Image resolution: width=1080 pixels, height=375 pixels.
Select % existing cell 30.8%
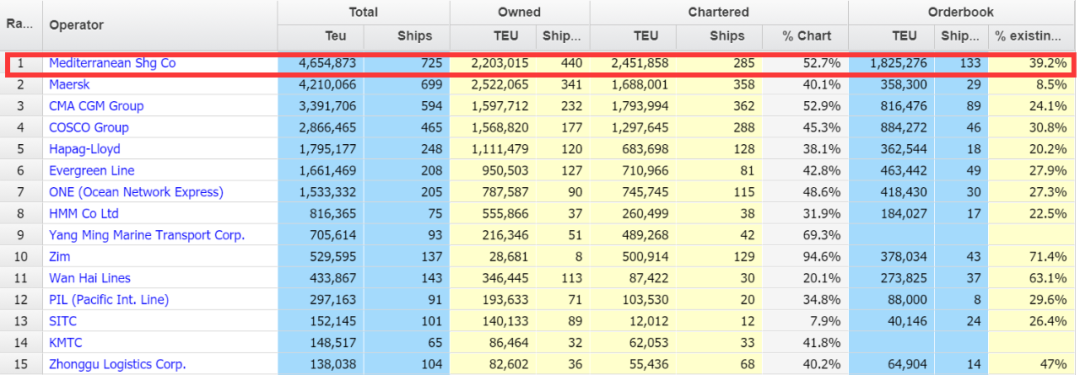1031,128
